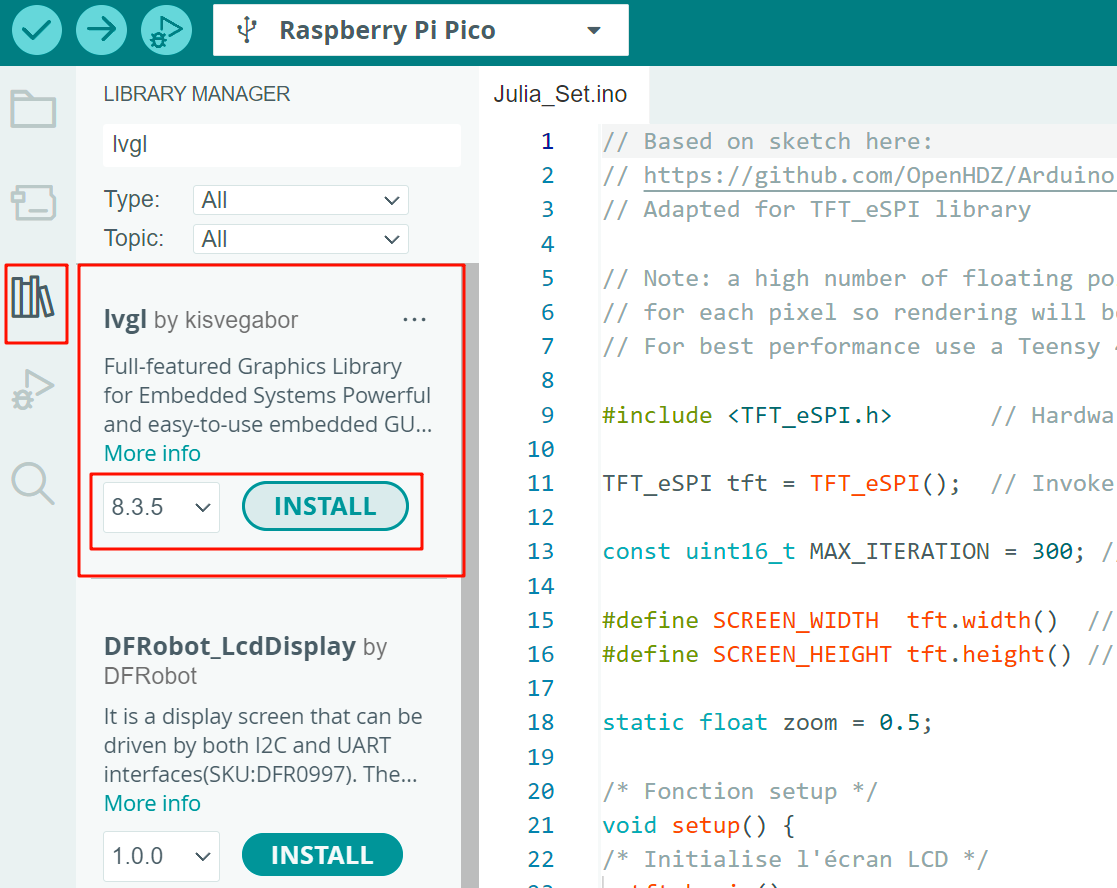
Task: Click the Verify checkmark button
Action: coord(36,30)
